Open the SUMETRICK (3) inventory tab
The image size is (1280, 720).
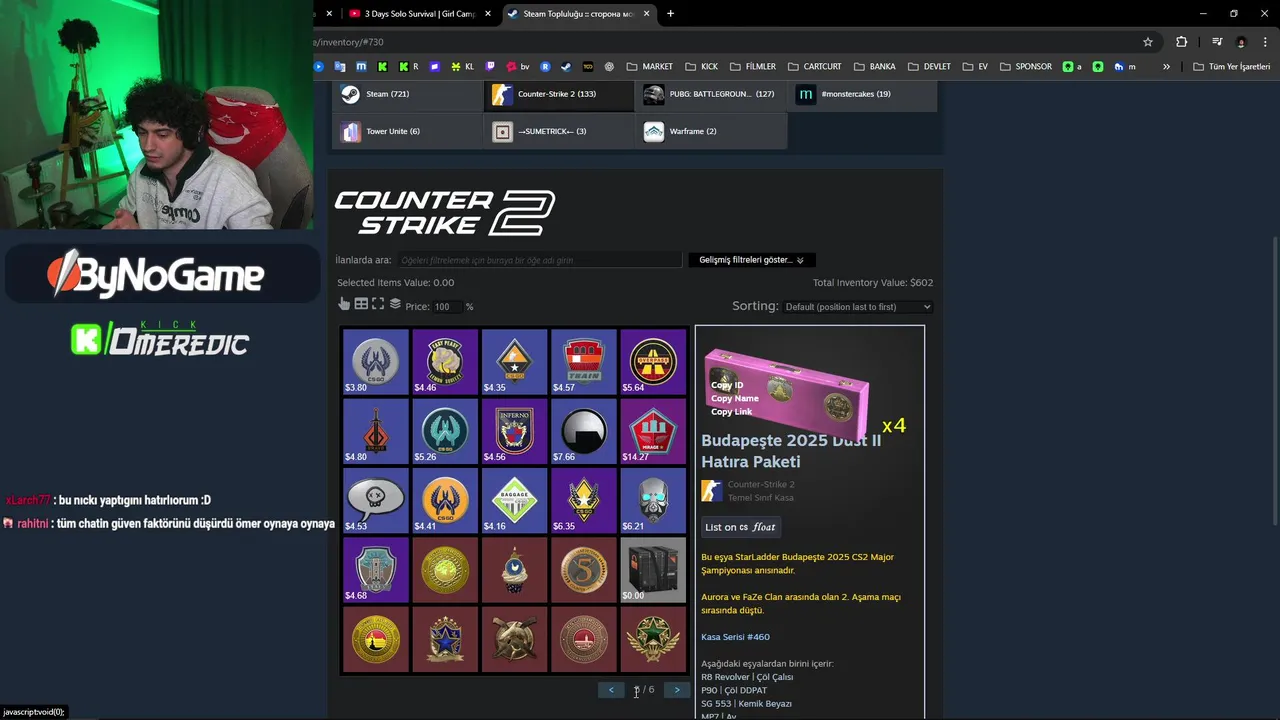(559, 131)
